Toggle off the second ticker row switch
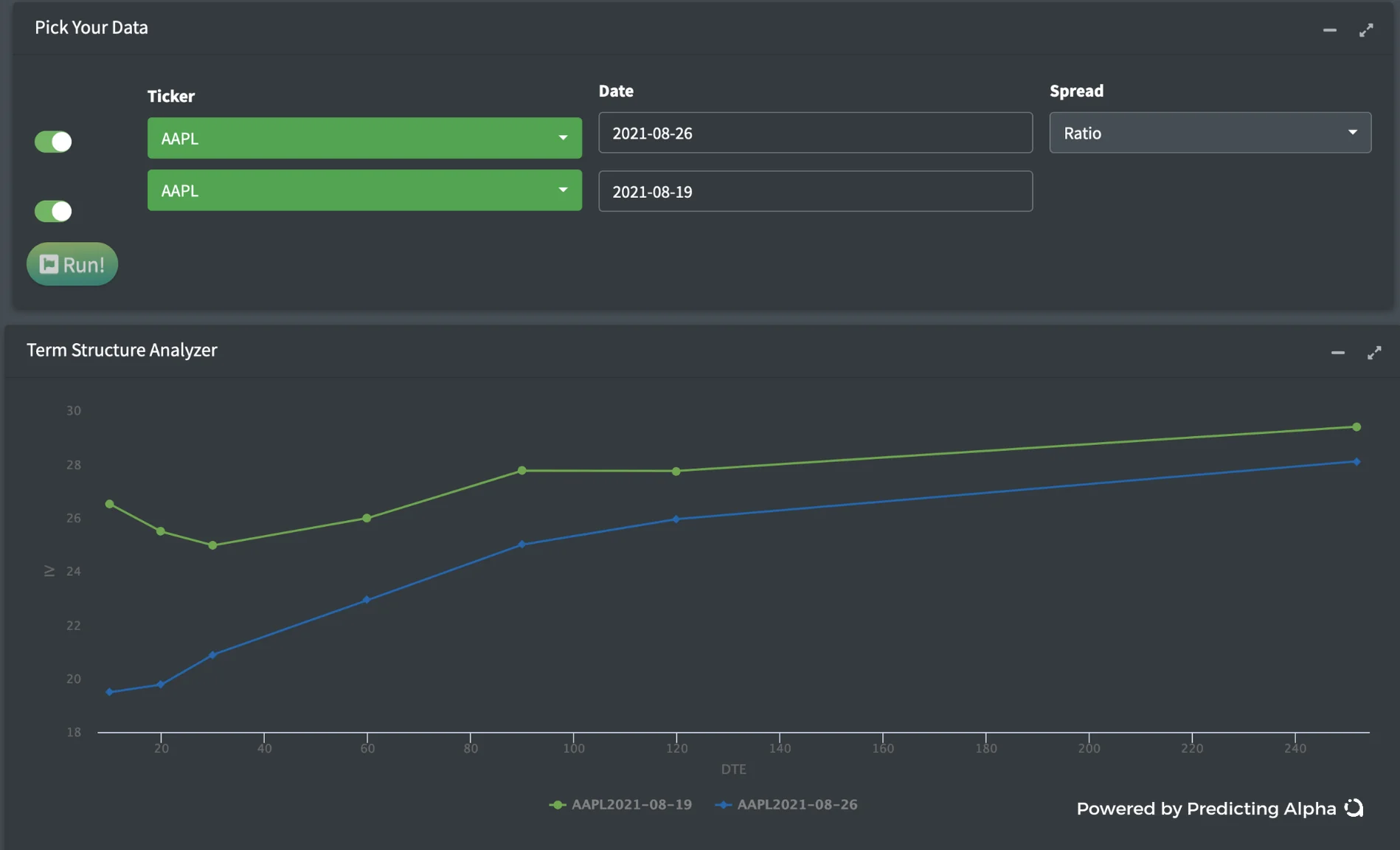 [x=53, y=211]
